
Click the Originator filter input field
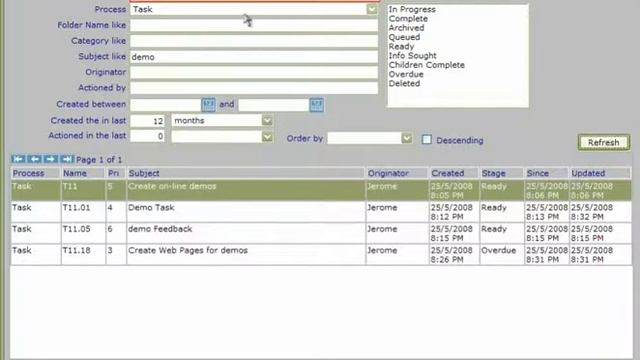pyautogui.click(x=254, y=72)
